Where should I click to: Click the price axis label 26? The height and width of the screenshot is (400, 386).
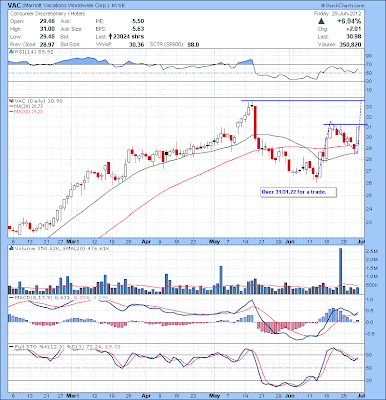[369, 183]
